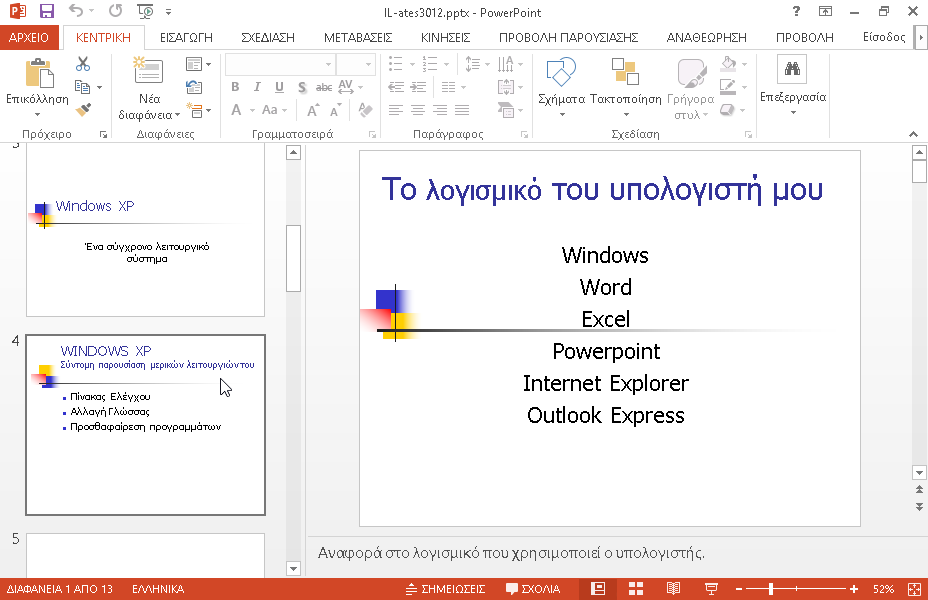
Task: Click the Επικόλληση paste button
Action: pyautogui.click(x=38, y=86)
